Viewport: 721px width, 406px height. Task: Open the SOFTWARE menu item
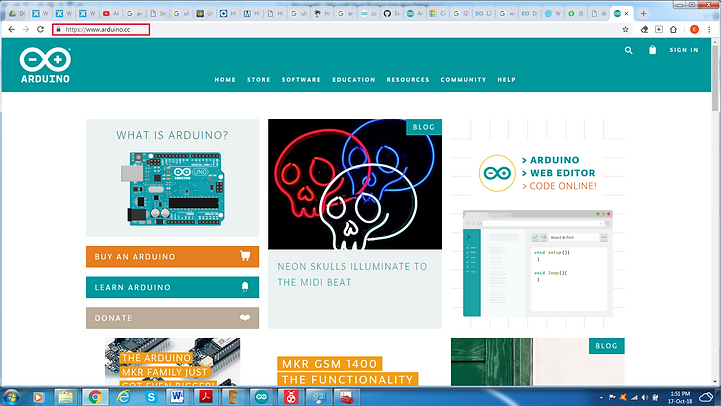(301, 80)
